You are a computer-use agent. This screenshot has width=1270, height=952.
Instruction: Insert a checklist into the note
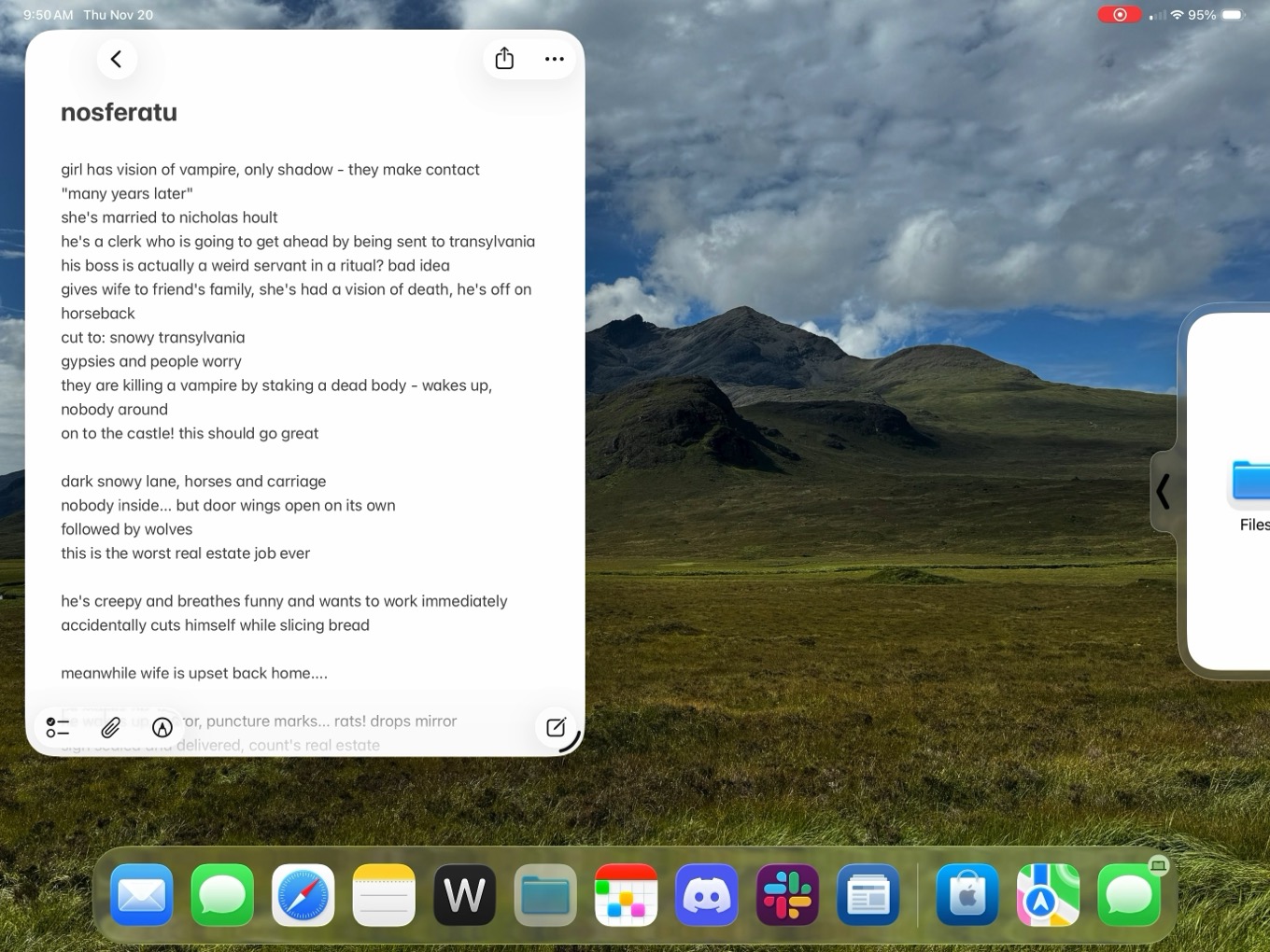click(57, 728)
